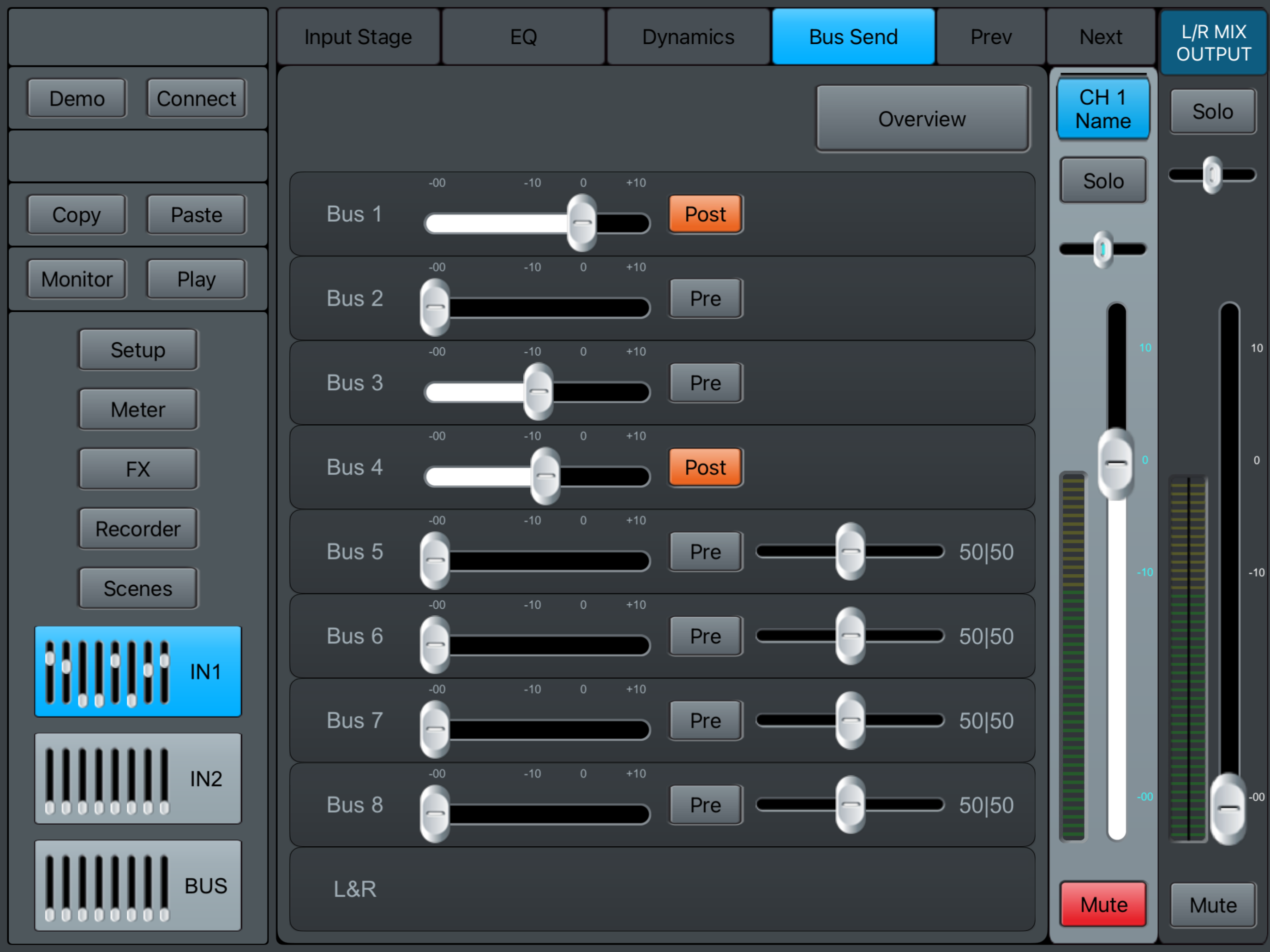Switch to the EQ tab
Image resolution: width=1270 pixels, height=952 pixels.
524,37
